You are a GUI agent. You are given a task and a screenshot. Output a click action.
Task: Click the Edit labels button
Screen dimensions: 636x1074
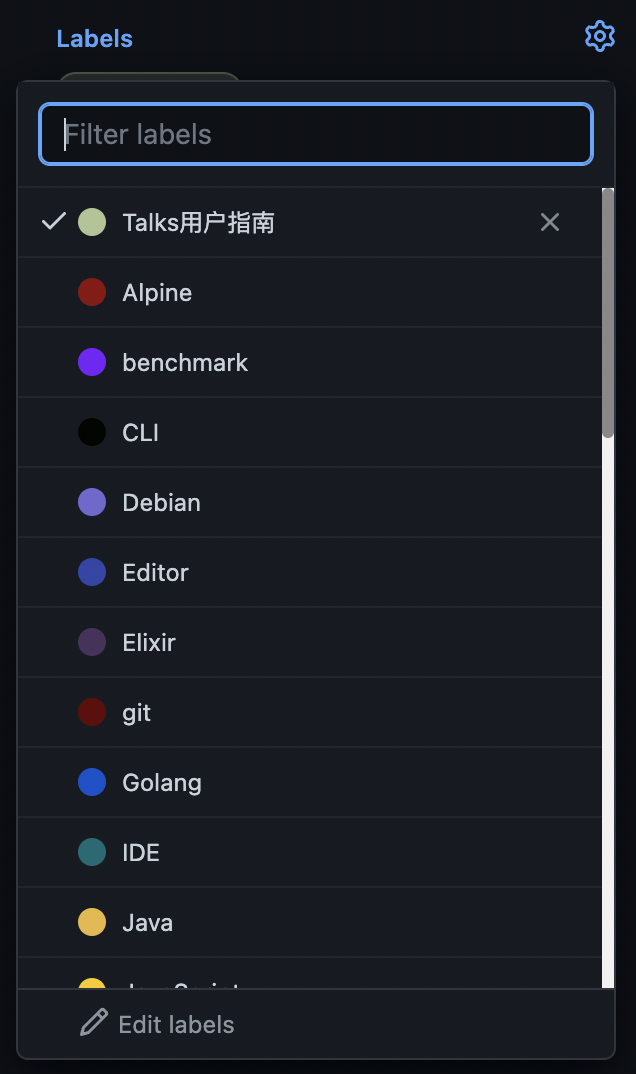[x=156, y=1023]
